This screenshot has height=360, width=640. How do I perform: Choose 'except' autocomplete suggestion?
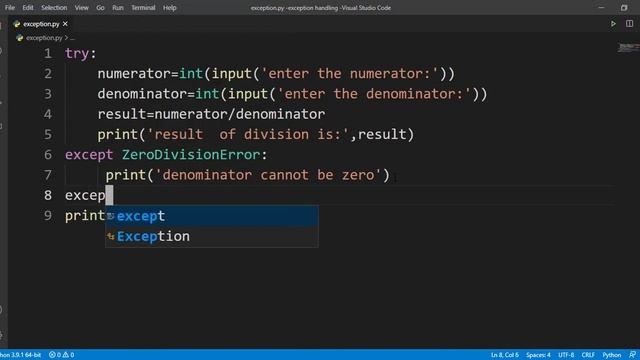(x=212, y=216)
